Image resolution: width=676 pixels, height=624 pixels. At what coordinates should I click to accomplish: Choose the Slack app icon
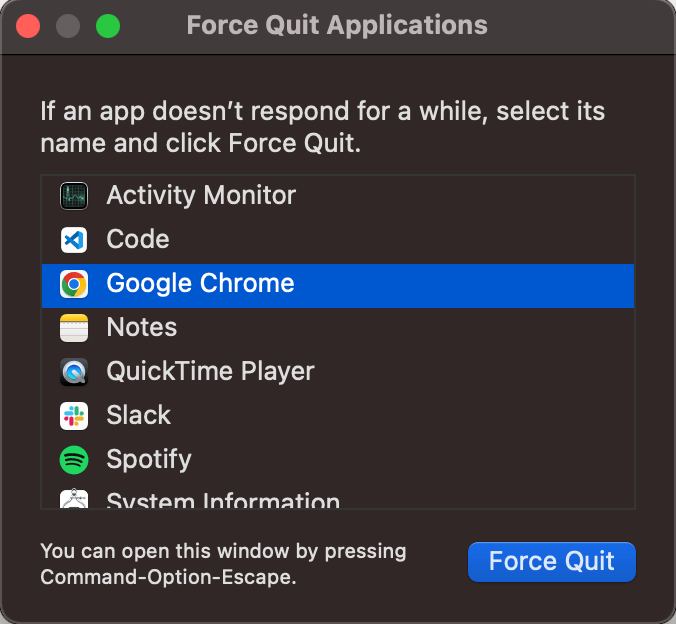tap(74, 416)
